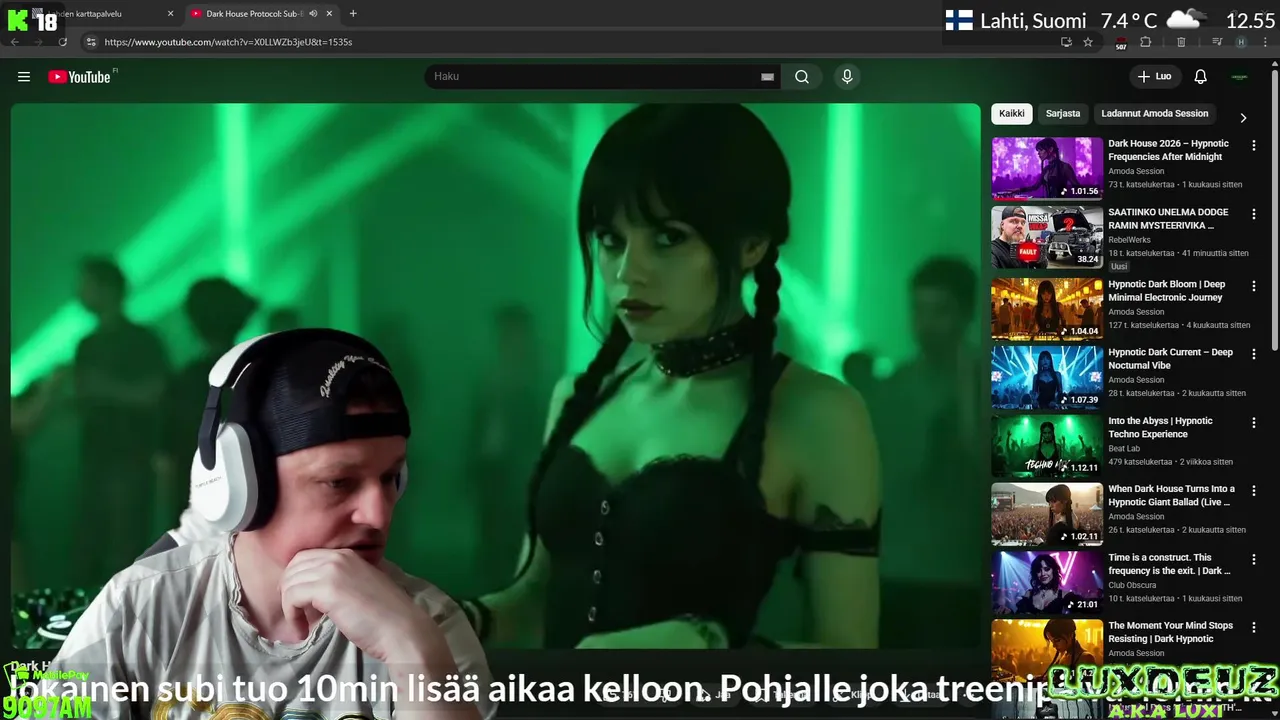The width and height of the screenshot is (1280, 720).
Task: Open the YouTube guide hamburger menu
Action: point(24,77)
